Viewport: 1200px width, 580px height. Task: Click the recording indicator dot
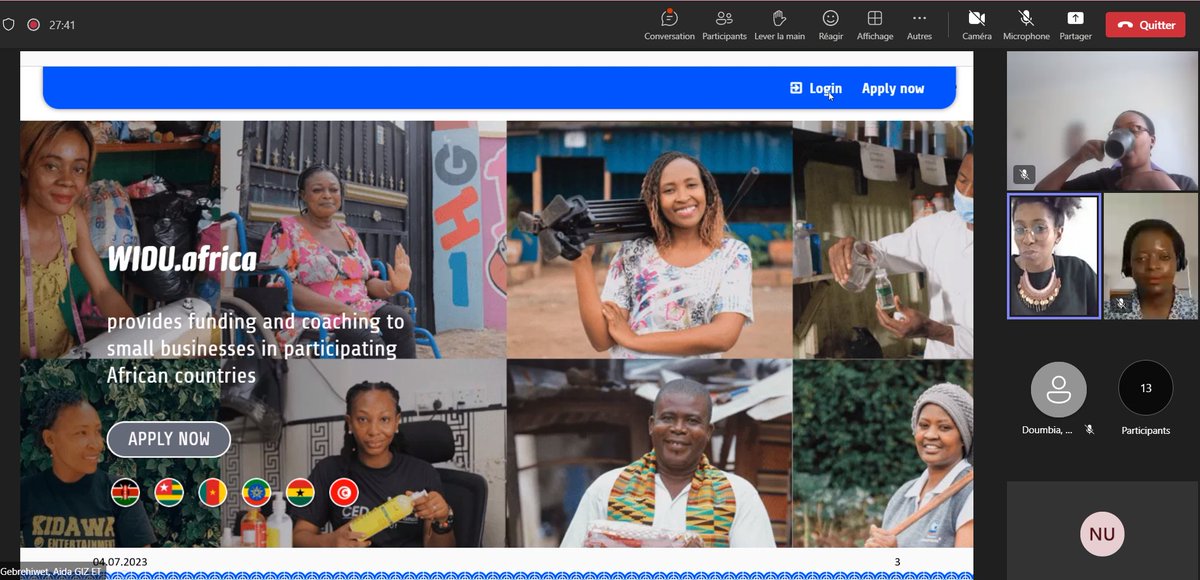(x=33, y=24)
